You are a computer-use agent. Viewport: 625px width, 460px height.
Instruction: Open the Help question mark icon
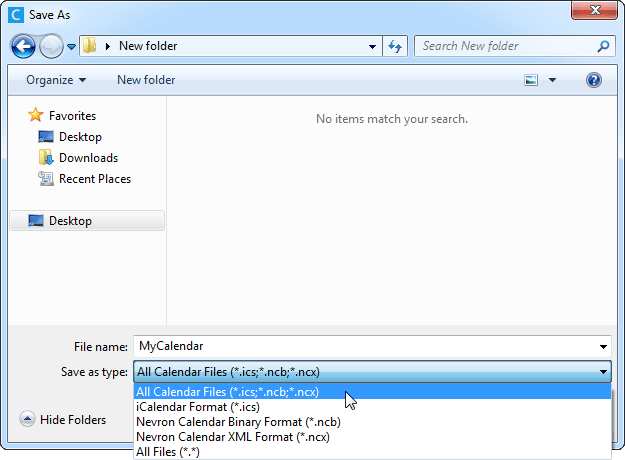click(593, 80)
